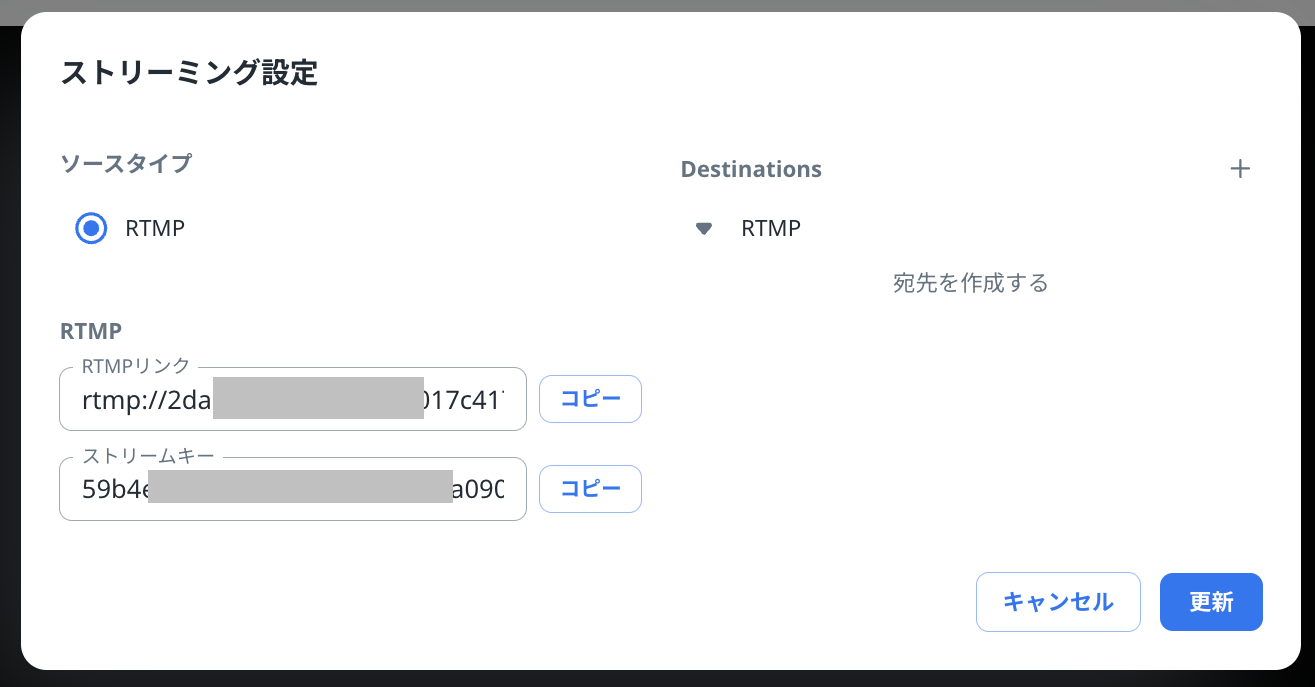Click the RTMP label beside the radio button

click(x=155, y=228)
